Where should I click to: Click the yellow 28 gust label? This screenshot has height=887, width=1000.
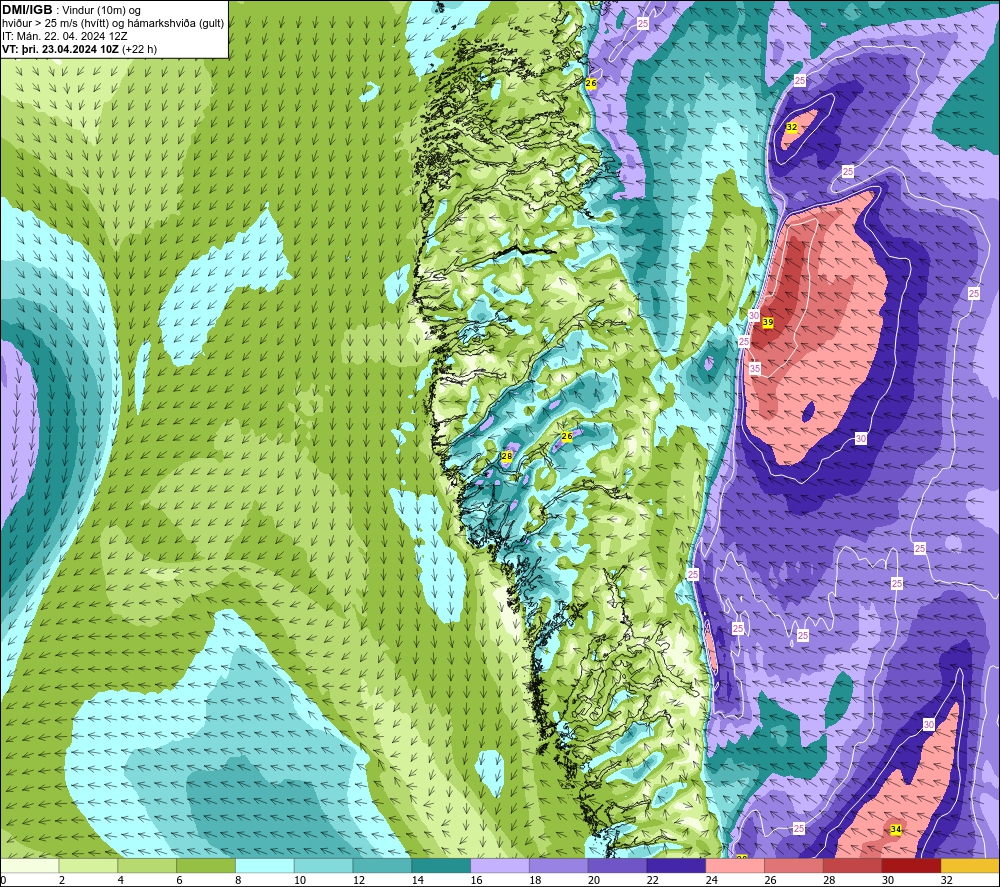pyautogui.click(x=507, y=457)
